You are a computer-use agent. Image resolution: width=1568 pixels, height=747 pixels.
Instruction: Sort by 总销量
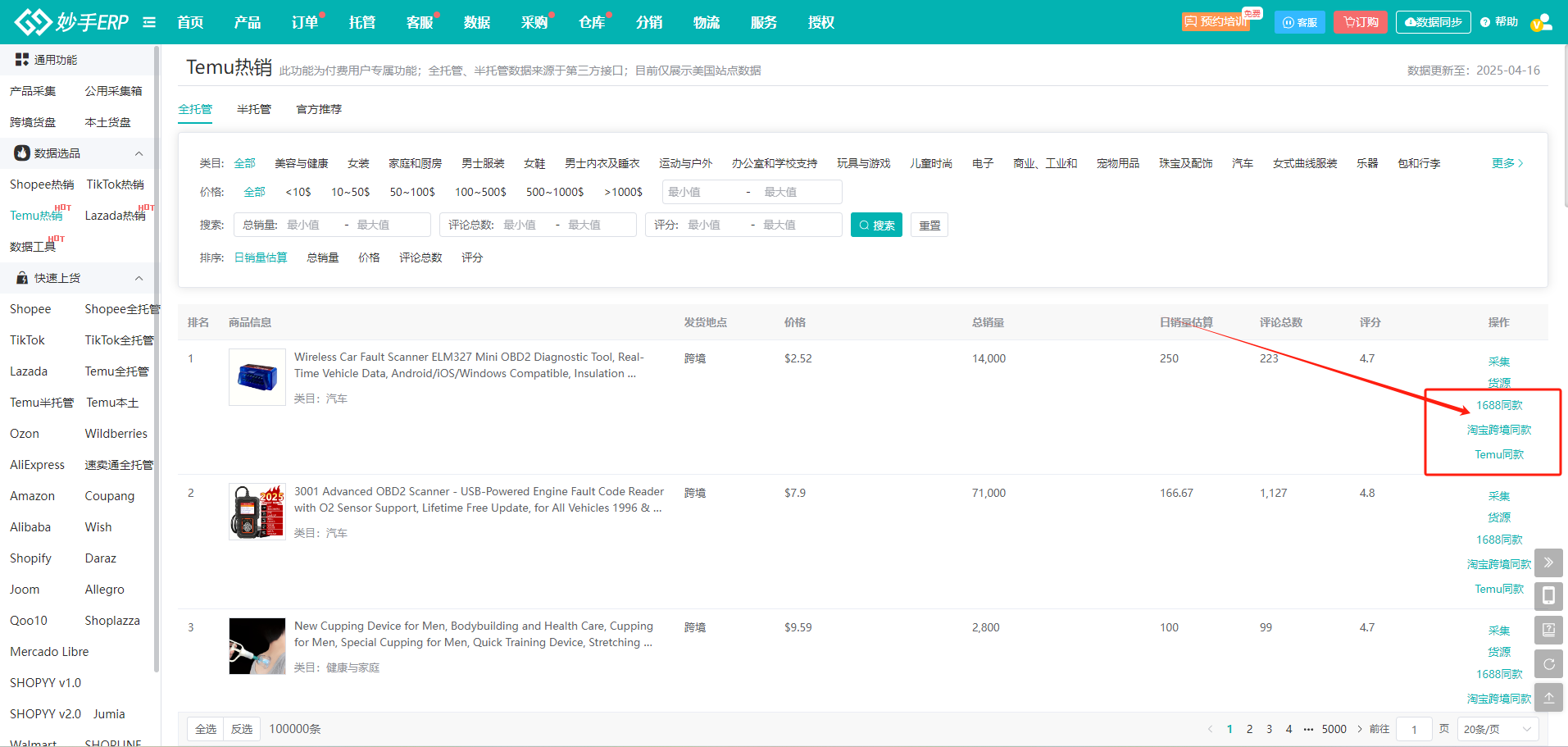[x=323, y=257]
